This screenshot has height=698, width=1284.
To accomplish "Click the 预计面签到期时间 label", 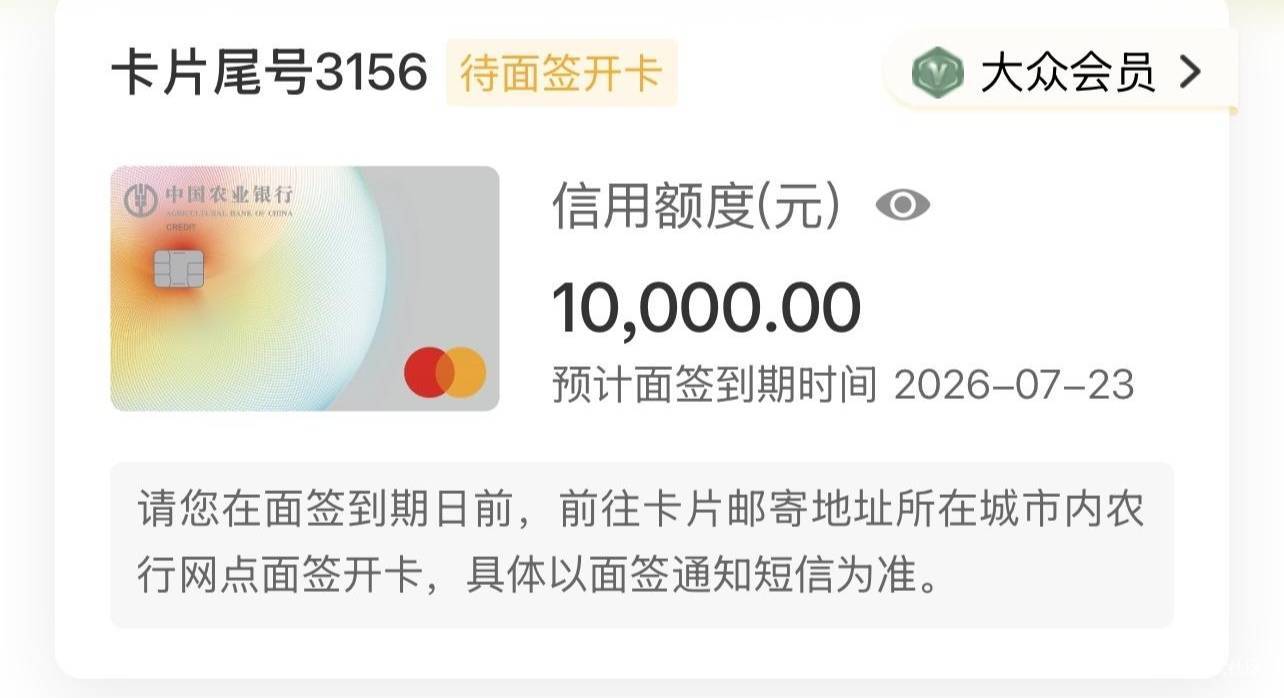I will click(714, 385).
